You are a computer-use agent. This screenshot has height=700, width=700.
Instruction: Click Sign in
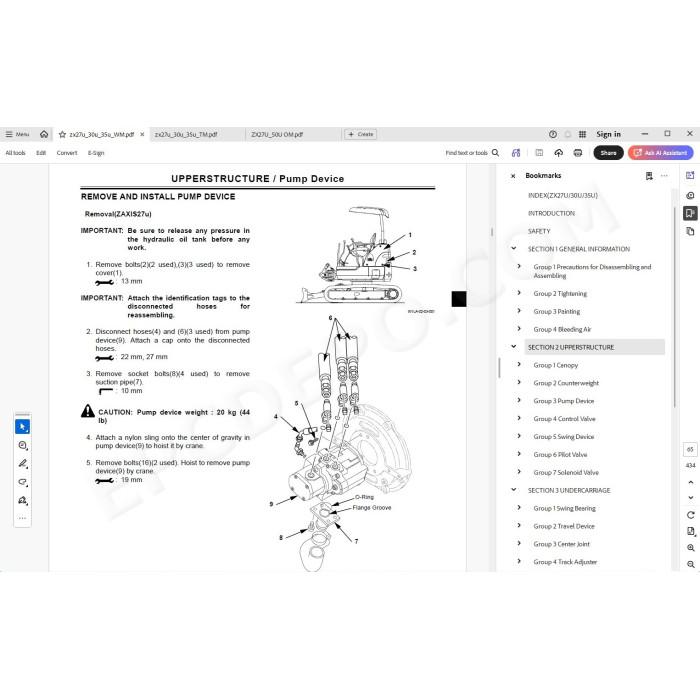point(608,134)
